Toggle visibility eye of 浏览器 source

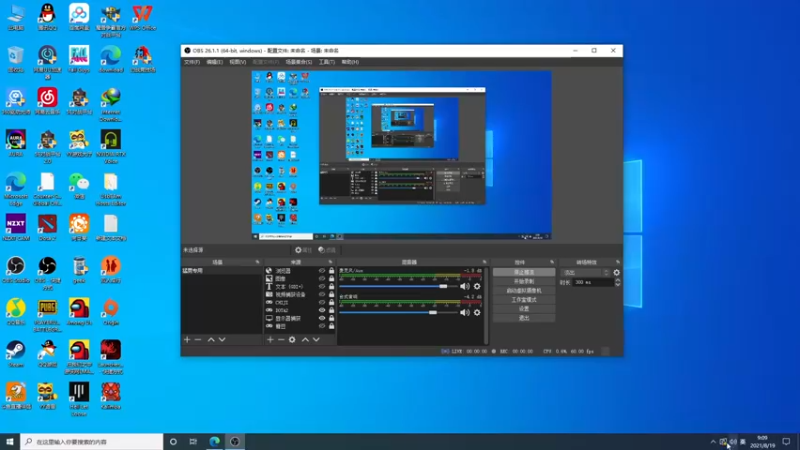point(322,270)
